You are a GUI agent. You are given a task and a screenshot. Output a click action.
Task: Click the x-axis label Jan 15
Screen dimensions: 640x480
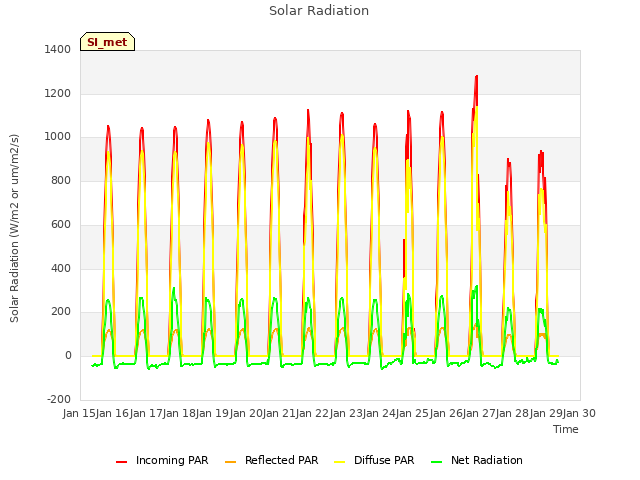pyautogui.click(x=79, y=413)
